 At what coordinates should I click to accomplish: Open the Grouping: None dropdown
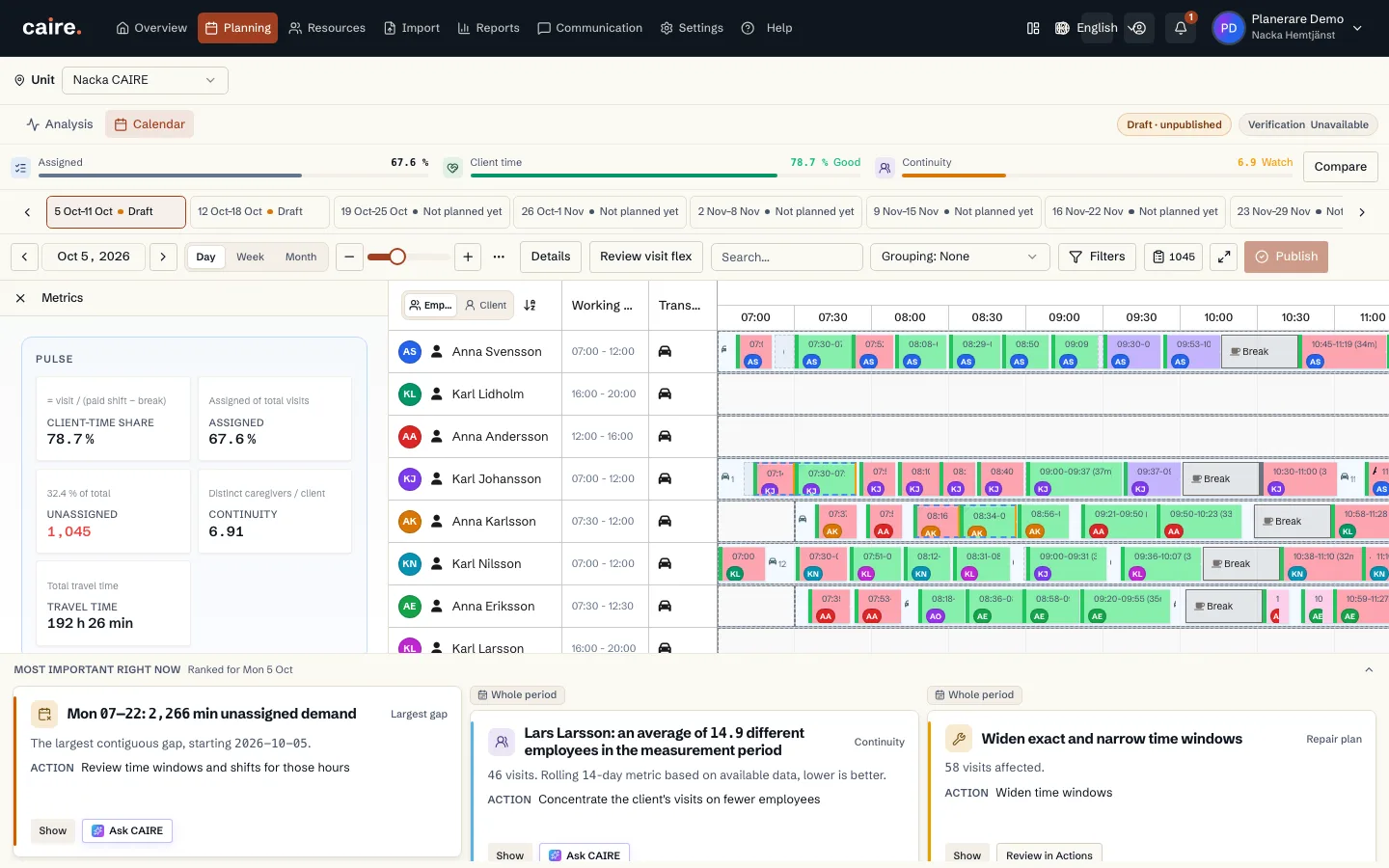pyautogui.click(x=959, y=257)
